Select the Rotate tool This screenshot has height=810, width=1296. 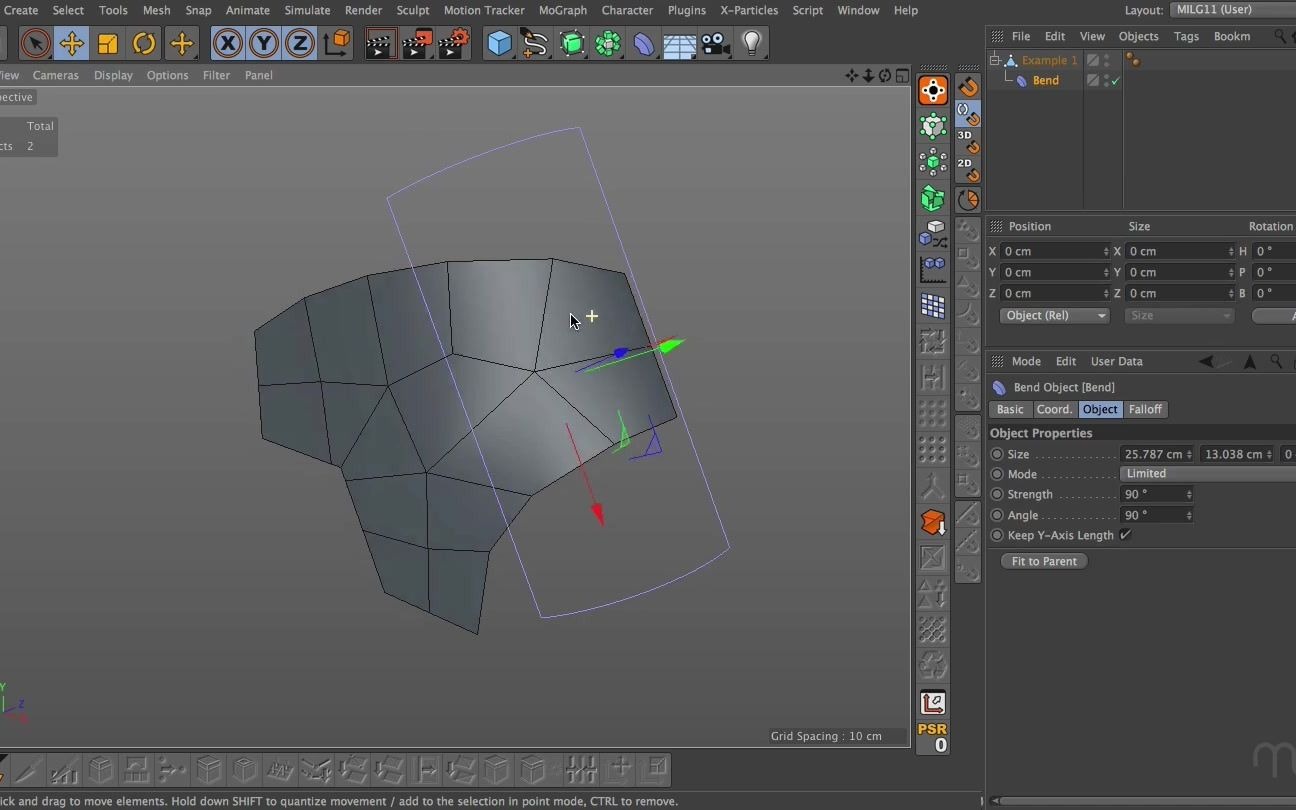143,43
